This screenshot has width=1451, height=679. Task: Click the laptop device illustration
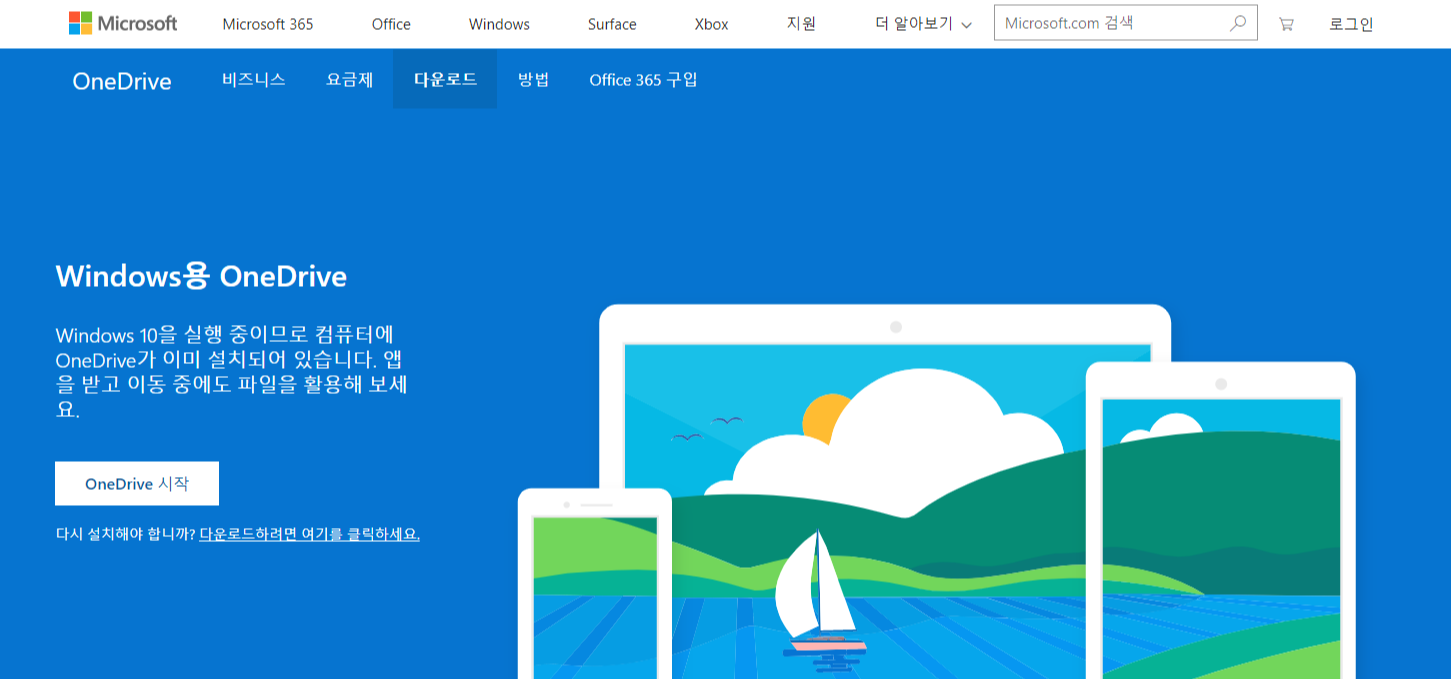tap(885, 491)
